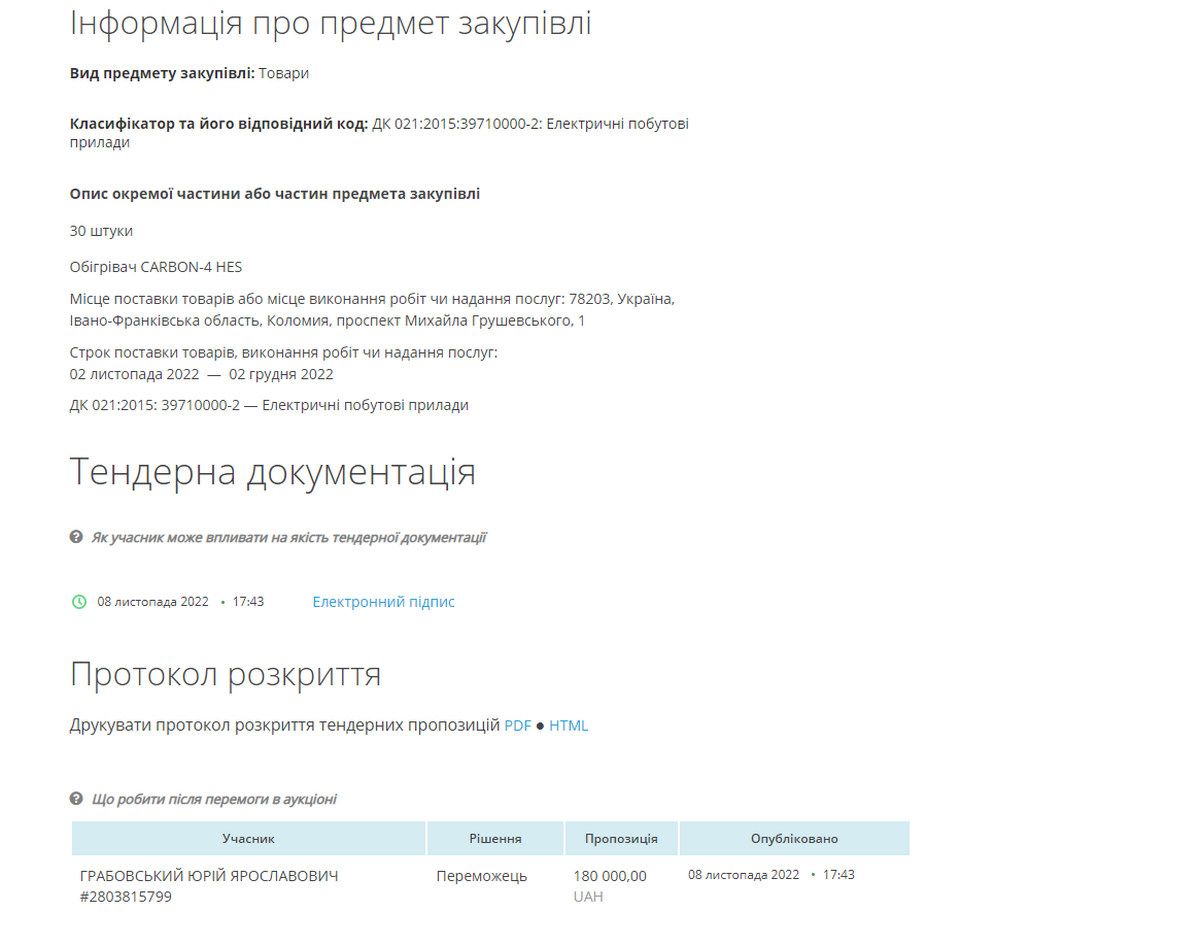
Task: Click the green clock icon
Action: (79, 602)
